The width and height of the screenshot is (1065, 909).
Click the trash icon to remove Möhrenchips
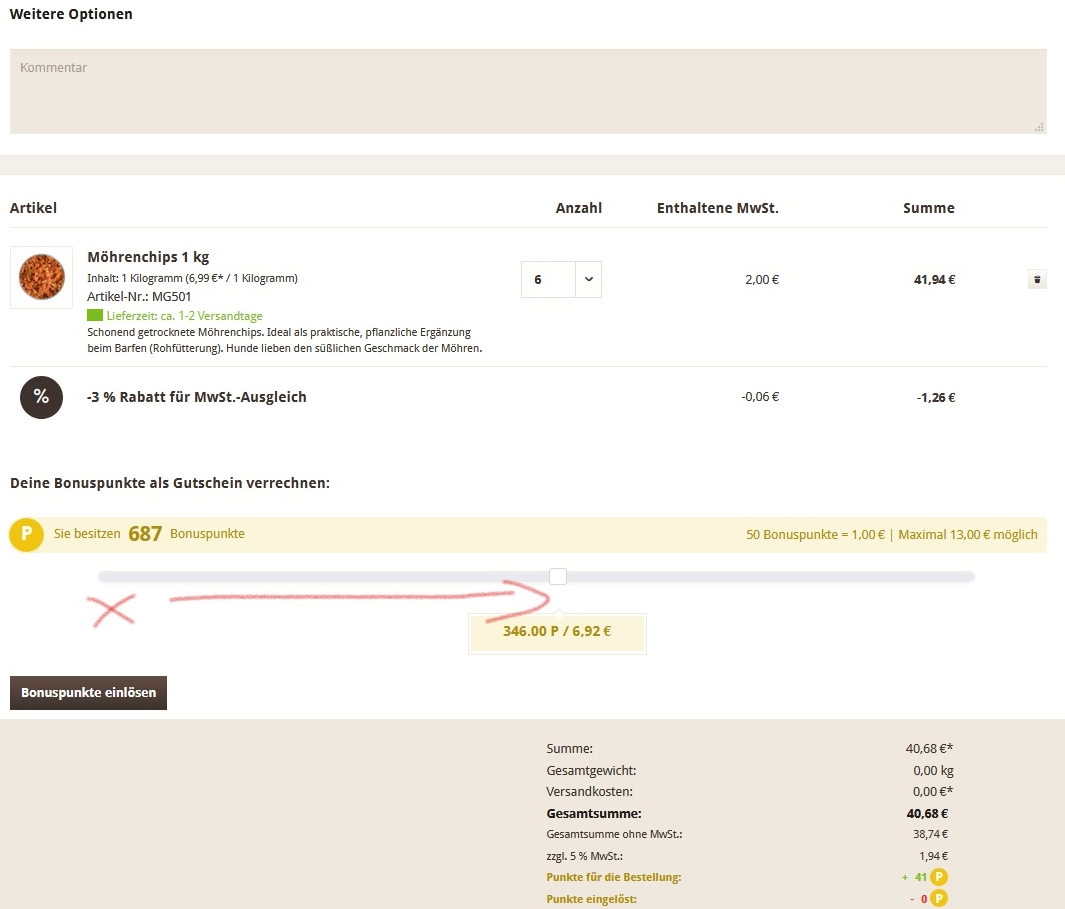(1036, 279)
